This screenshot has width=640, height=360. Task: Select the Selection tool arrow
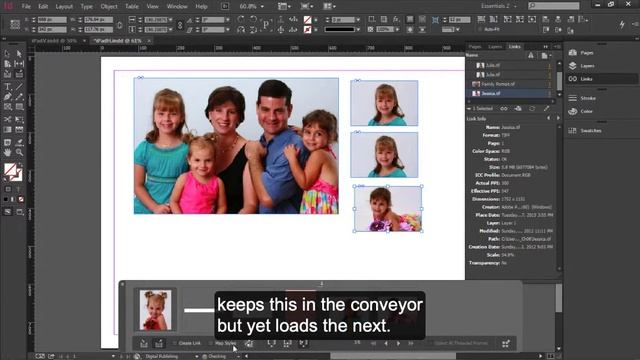coord(7,53)
